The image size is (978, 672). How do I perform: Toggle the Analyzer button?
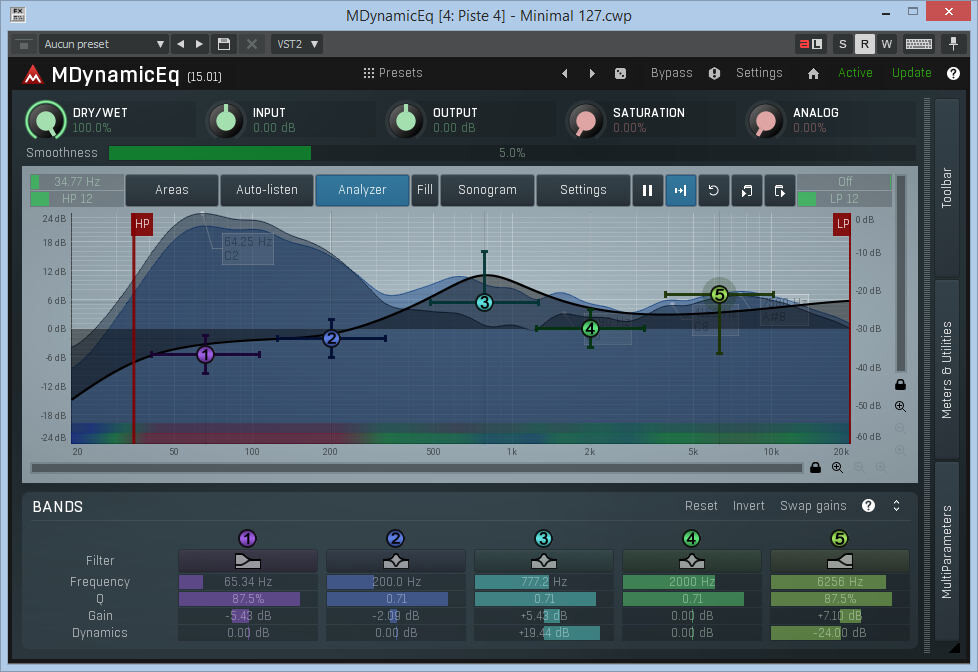click(362, 190)
